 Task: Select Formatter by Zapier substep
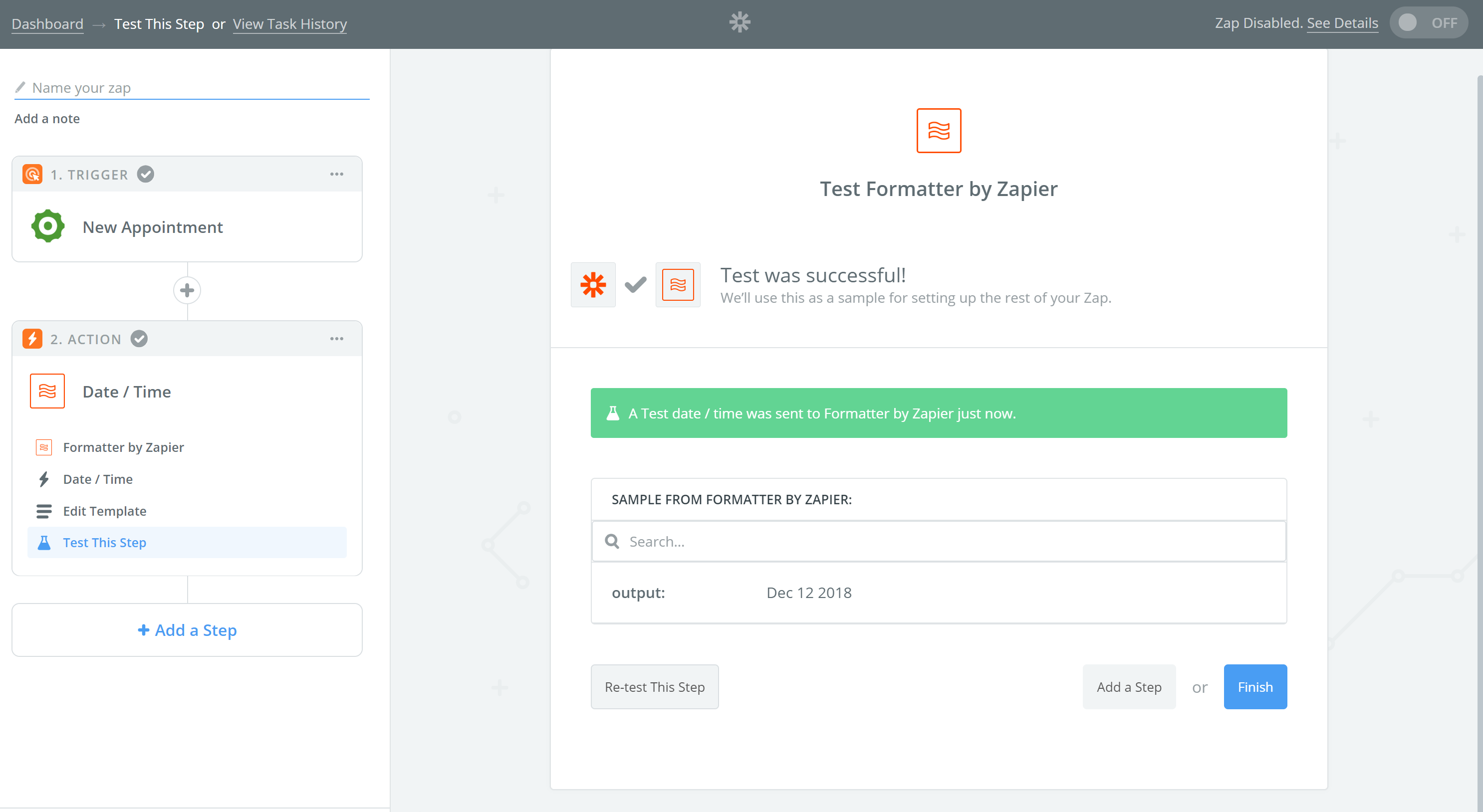click(x=123, y=447)
